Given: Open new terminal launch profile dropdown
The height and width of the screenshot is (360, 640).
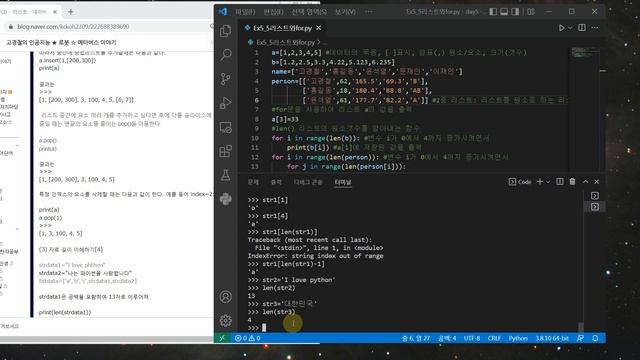Looking at the screenshot, I should (x=548, y=182).
